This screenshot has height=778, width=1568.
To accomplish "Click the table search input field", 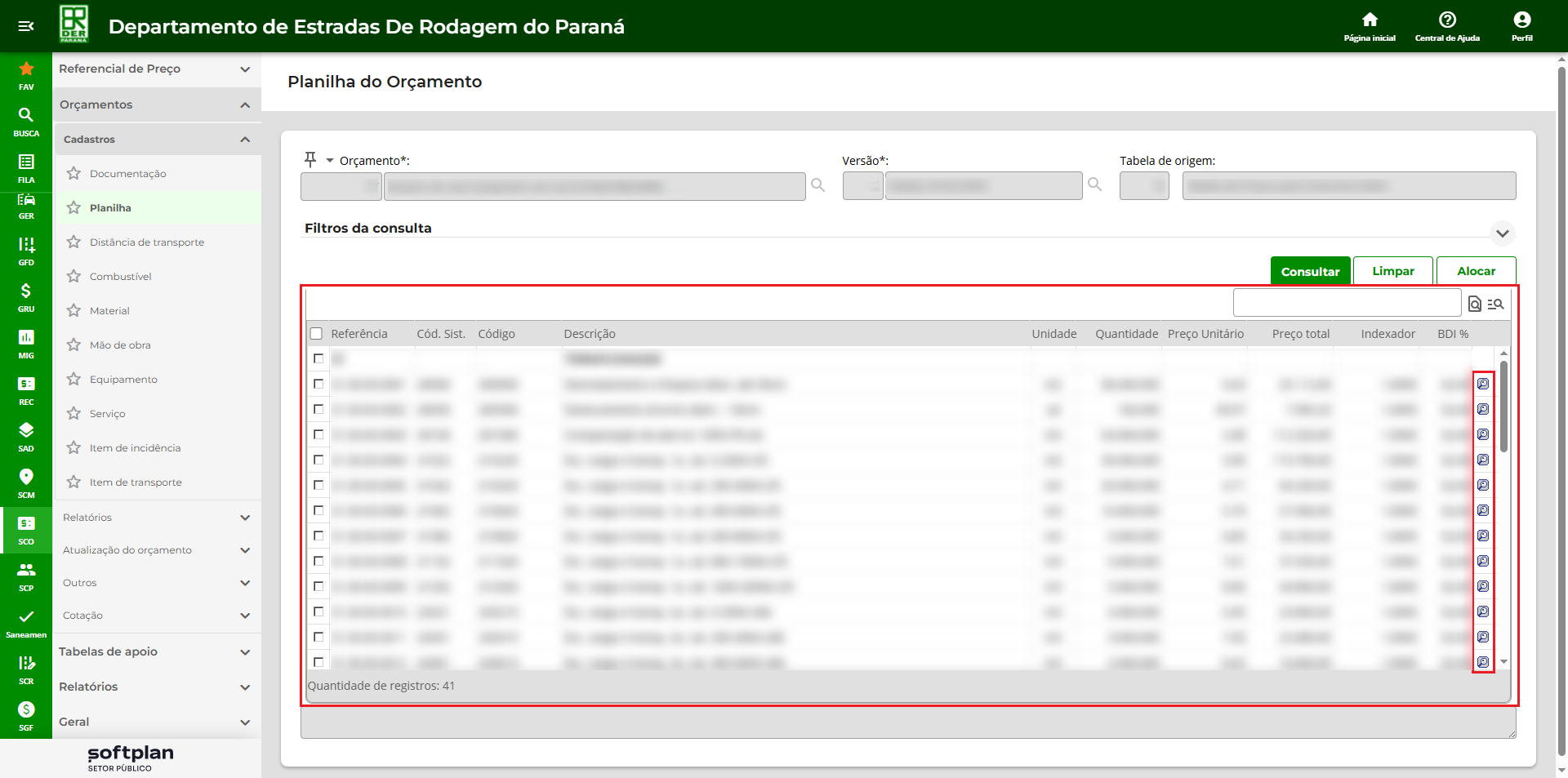I will [x=1346, y=303].
